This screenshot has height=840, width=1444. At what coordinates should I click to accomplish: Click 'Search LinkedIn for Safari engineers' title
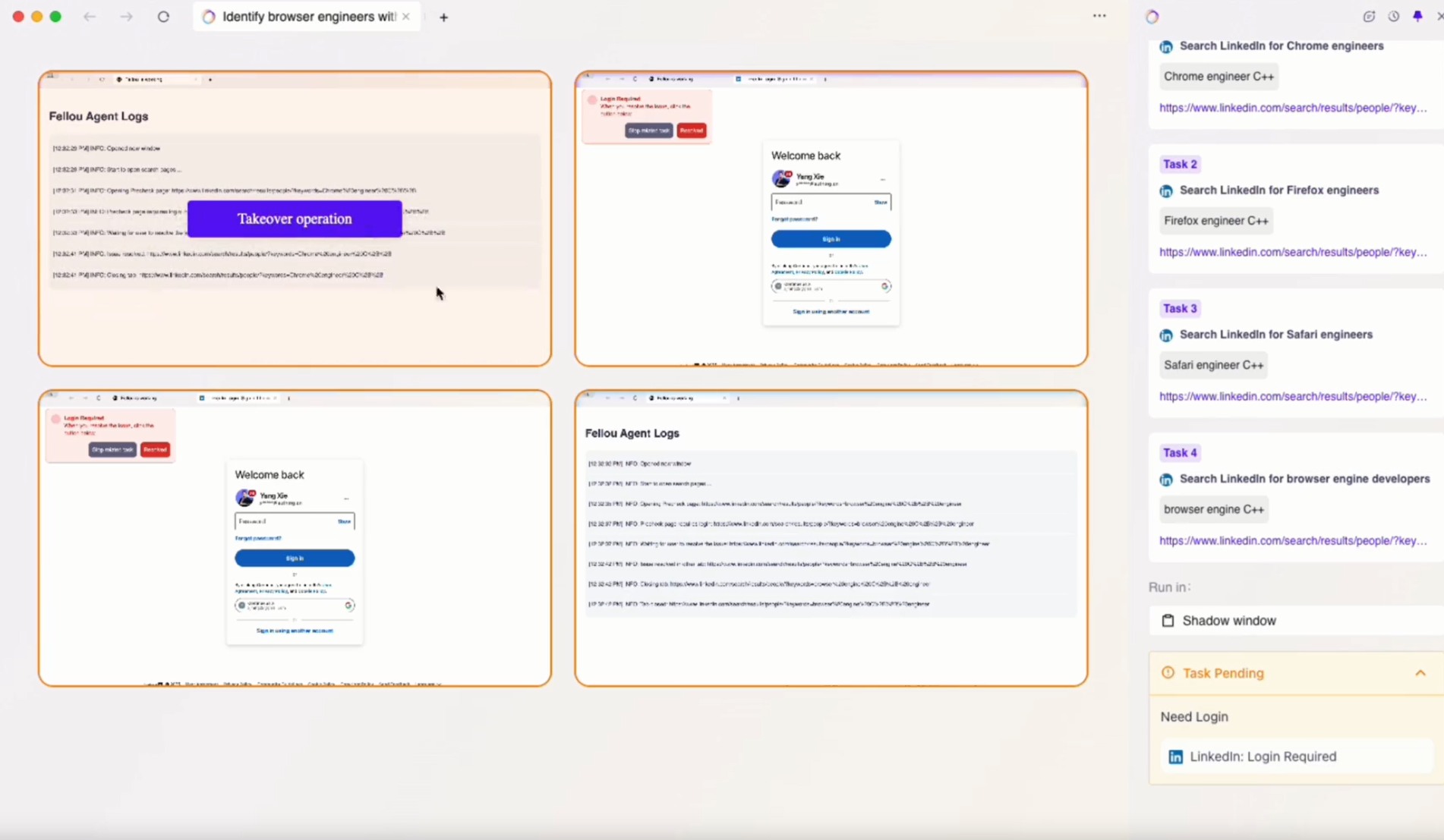tap(1276, 334)
